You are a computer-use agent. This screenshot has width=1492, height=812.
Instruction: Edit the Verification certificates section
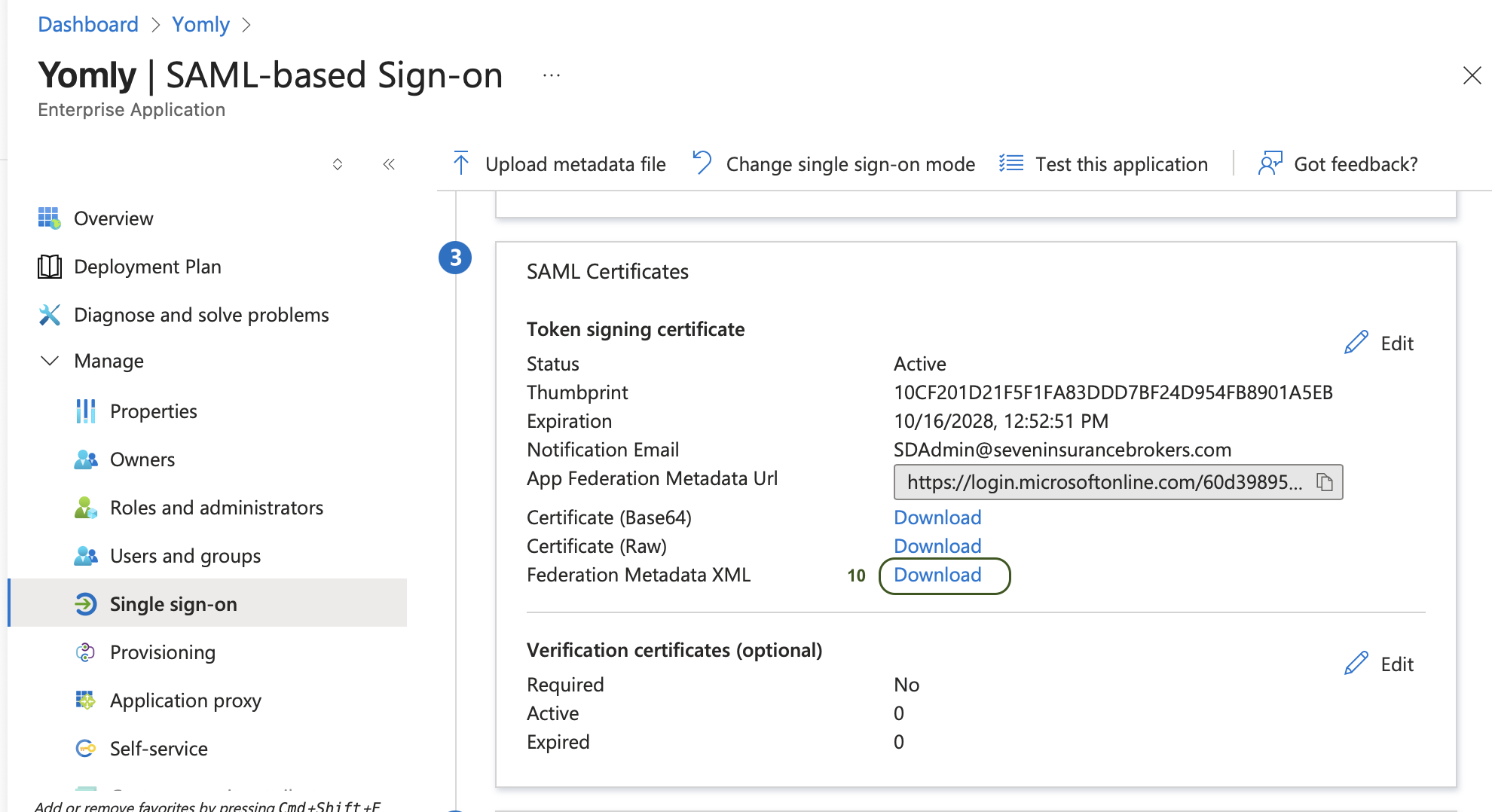pos(1380,664)
